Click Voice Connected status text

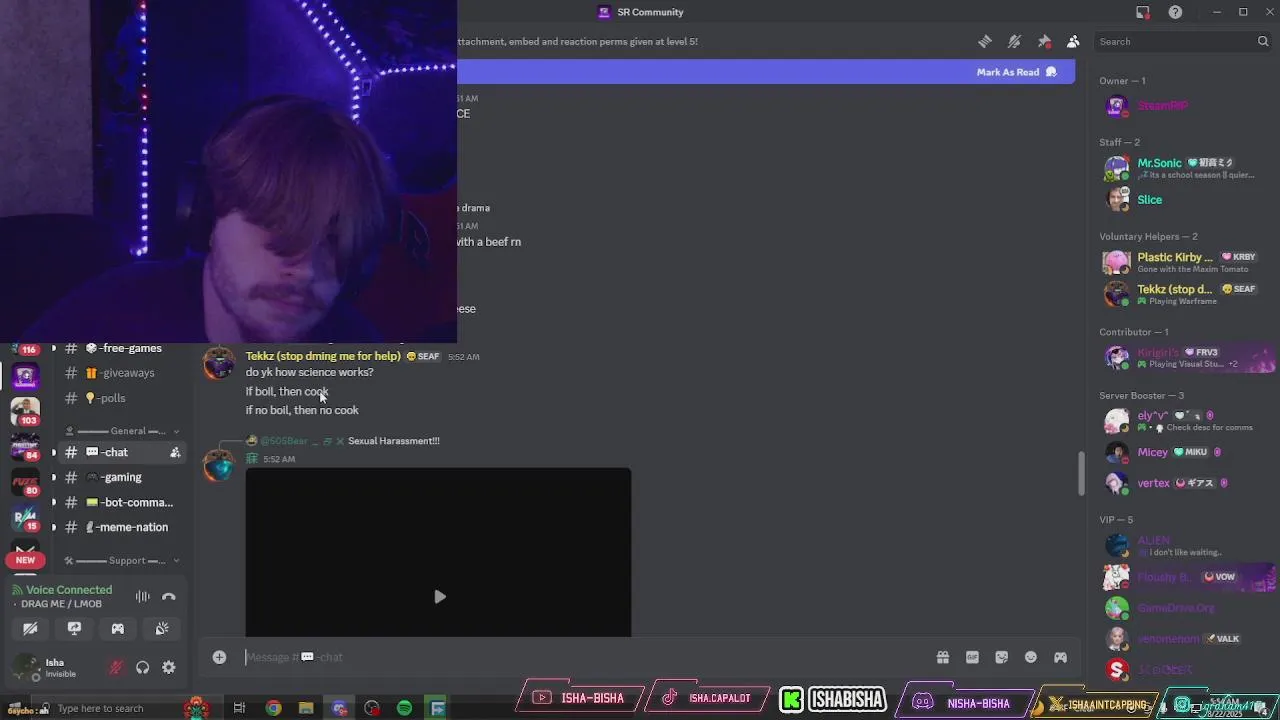pos(69,590)
